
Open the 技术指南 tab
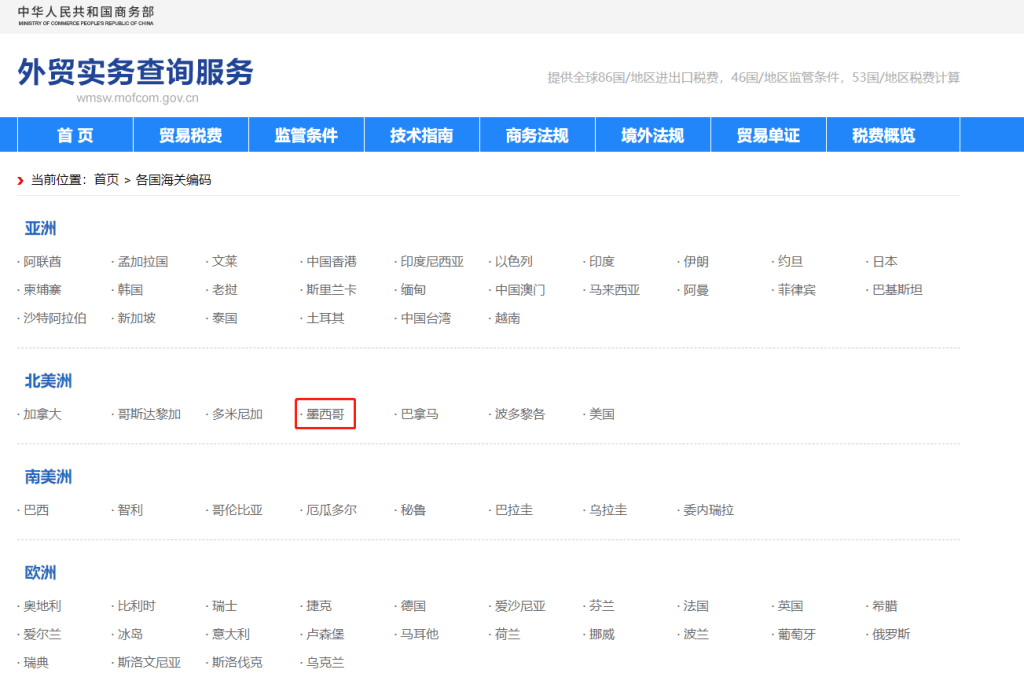point(421,134)
